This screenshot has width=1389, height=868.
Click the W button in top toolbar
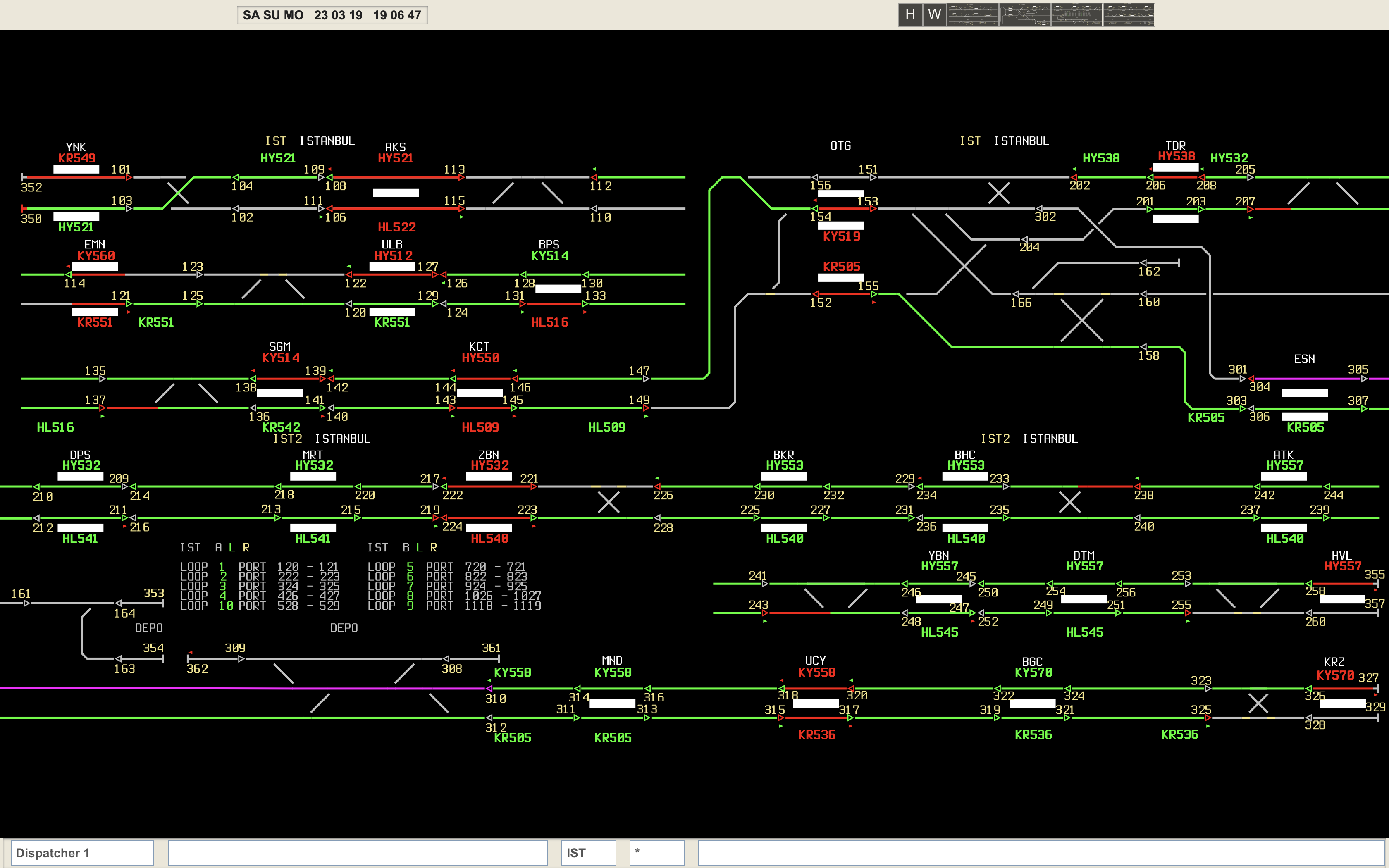coord(934,14)
